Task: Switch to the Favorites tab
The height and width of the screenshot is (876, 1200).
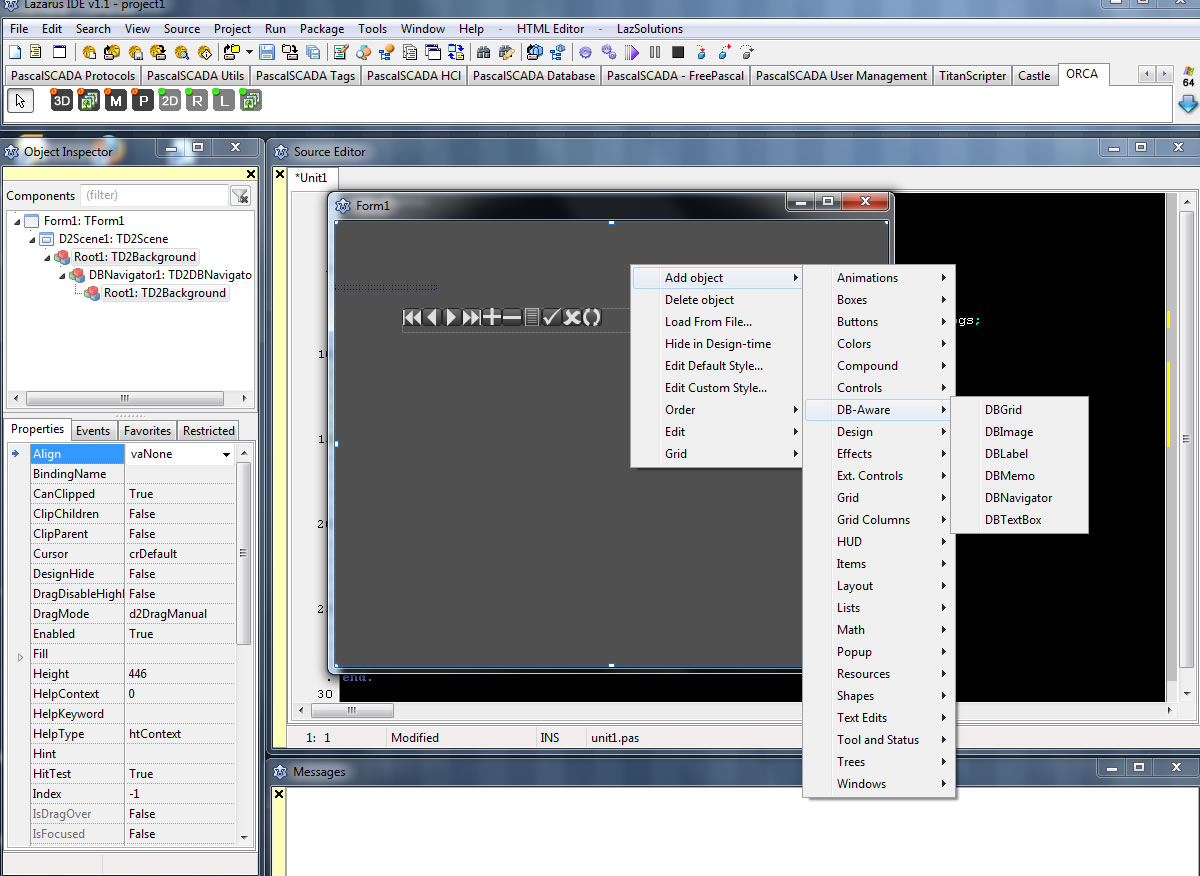Action: [x=147, y=431]
